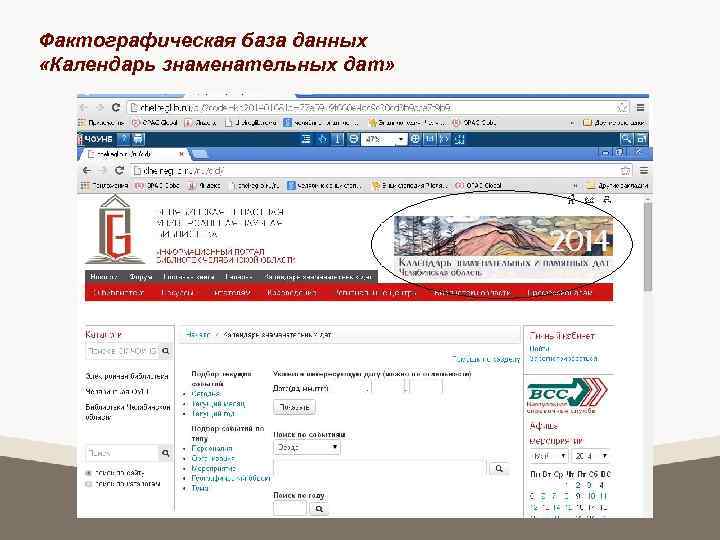Click the Текущий год link
Image resolution: width=720 pixels, height=540 pixels.
click(213, 414)
